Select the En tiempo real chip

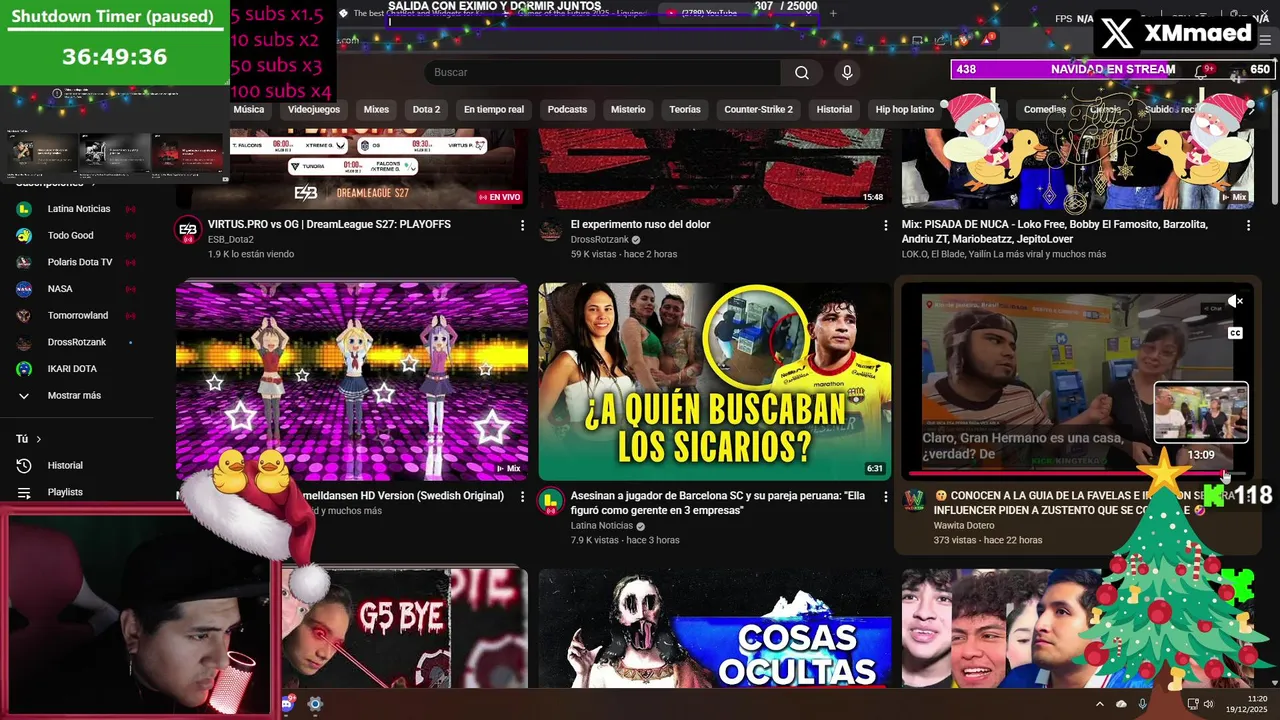click(x=494, y=109)
